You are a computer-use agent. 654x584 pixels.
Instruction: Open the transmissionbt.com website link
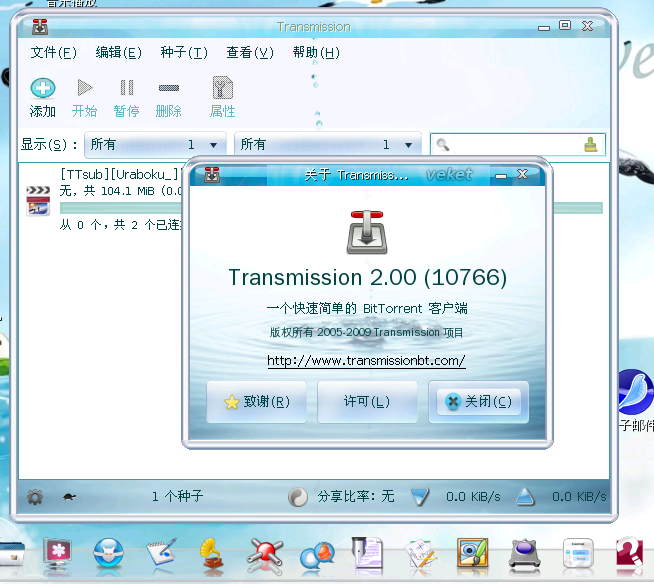coord(366,360)
